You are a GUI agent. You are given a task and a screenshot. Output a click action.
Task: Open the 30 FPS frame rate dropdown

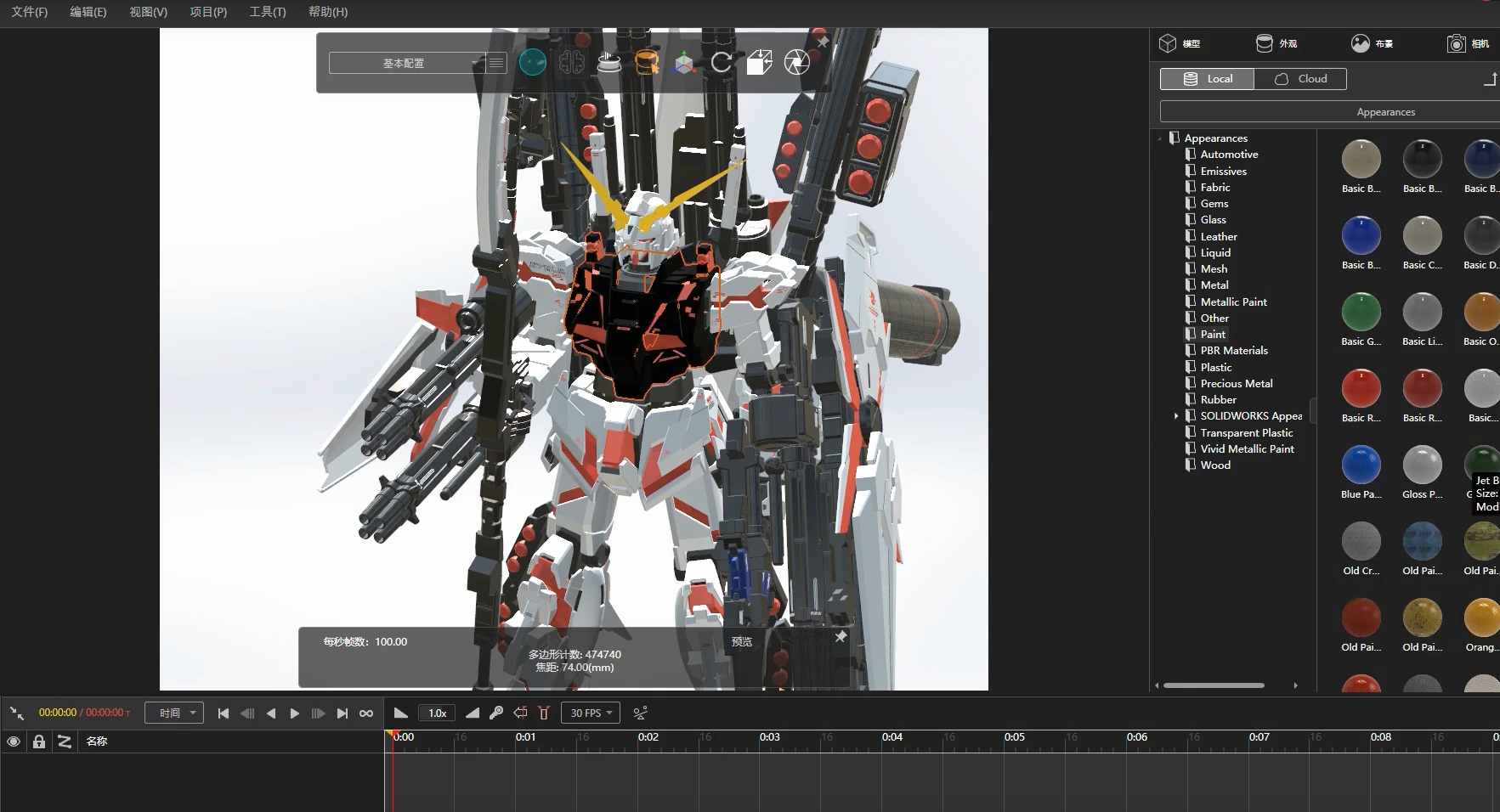coord(591,713)
